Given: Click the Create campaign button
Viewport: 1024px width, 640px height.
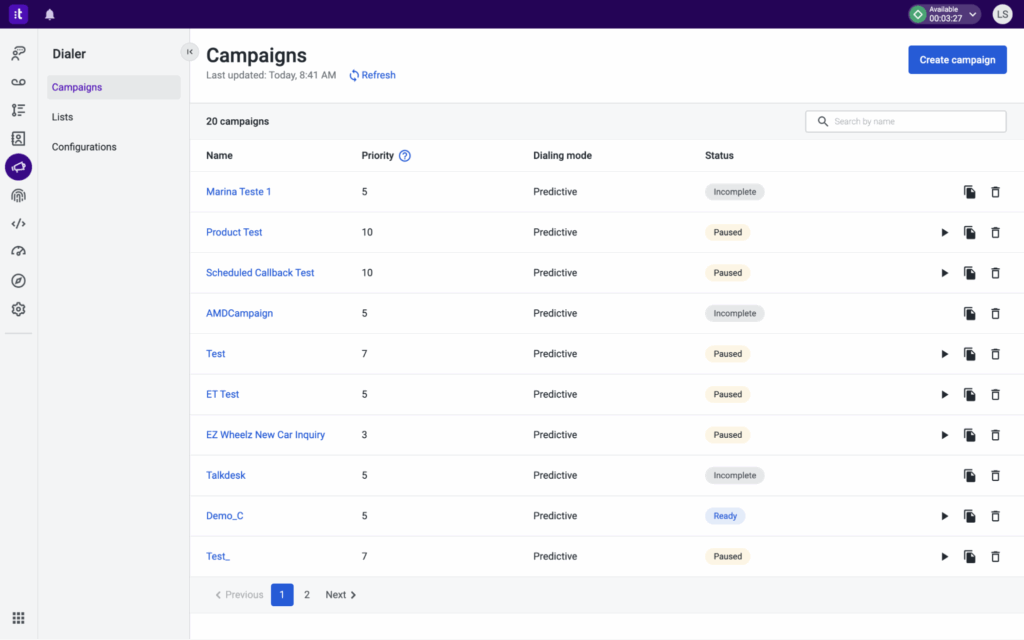Looking at the screenshot, I should click(x=957, y=60).
